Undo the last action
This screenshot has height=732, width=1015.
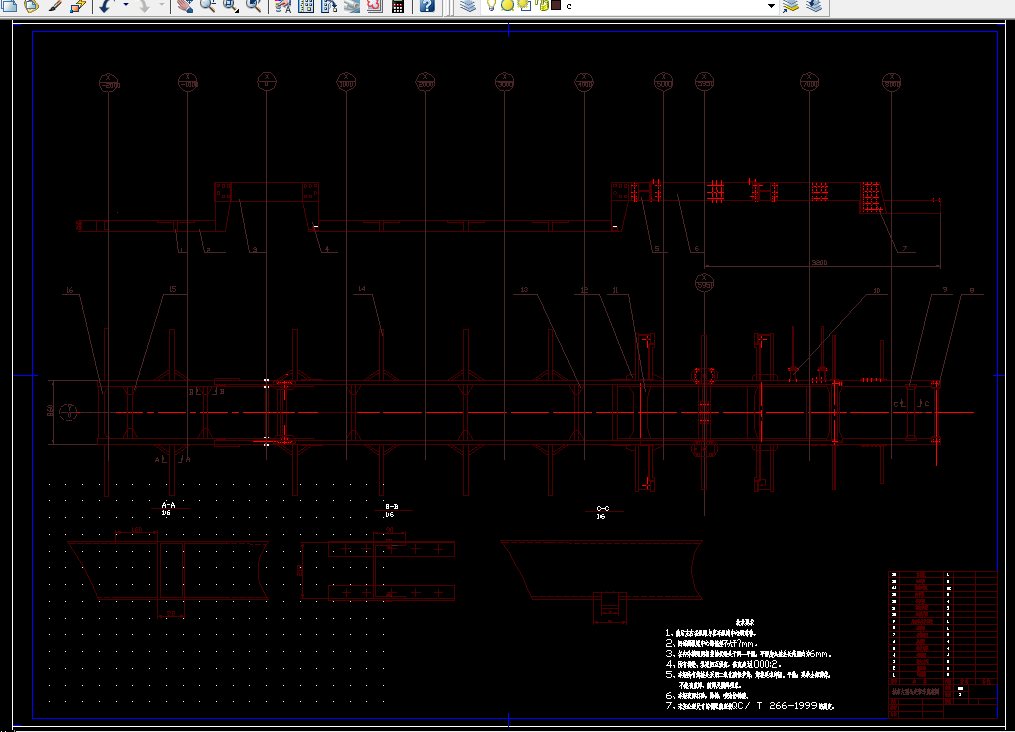click(106, 6)
